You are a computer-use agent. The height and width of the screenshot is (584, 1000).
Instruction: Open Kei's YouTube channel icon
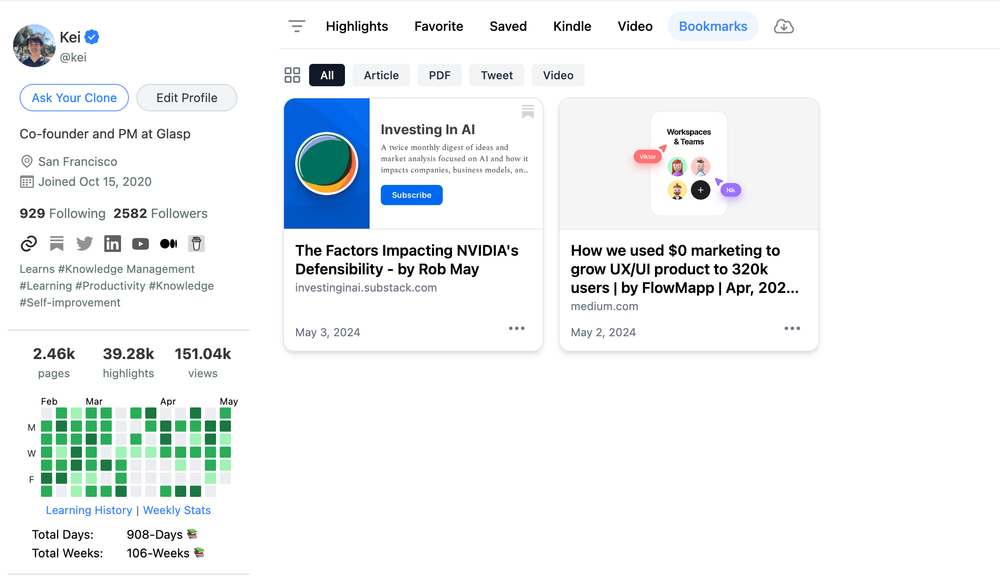coord(140,244)
